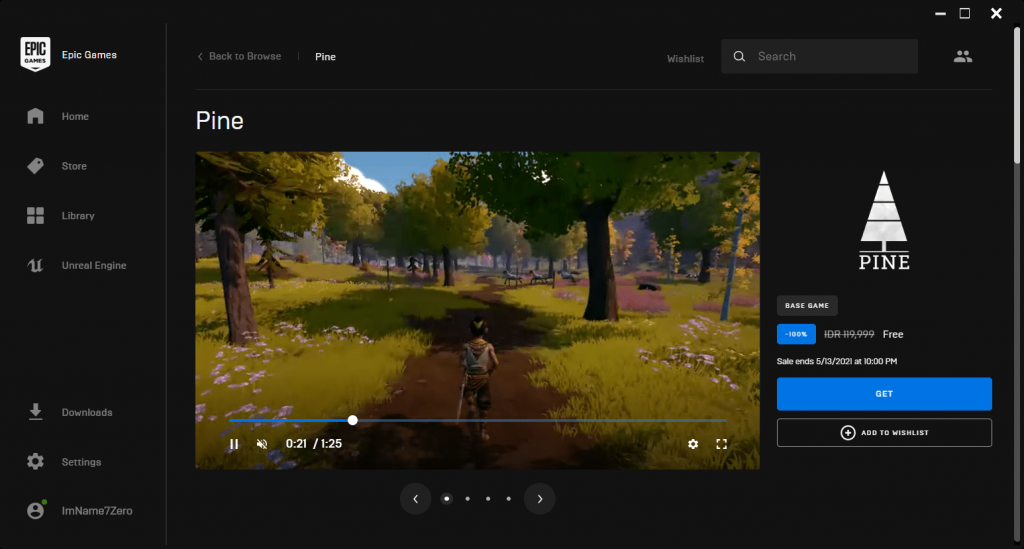Click the 0:21 / 1:25 timestamp
Viewport: 1024px width, 549px height.
[x=314, y=443]
